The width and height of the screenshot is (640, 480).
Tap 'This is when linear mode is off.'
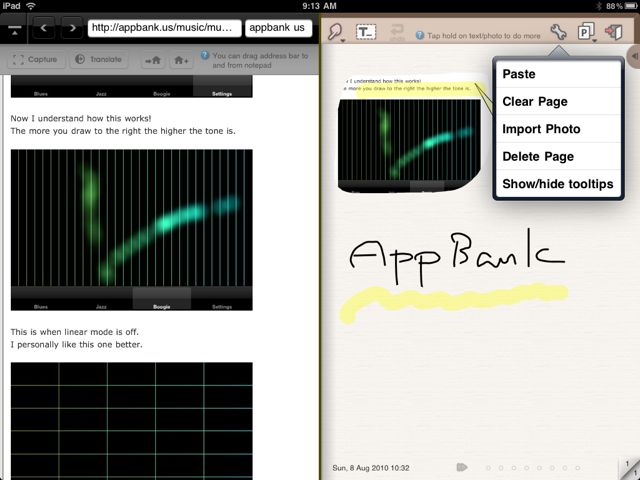click(x=75, y=332)
